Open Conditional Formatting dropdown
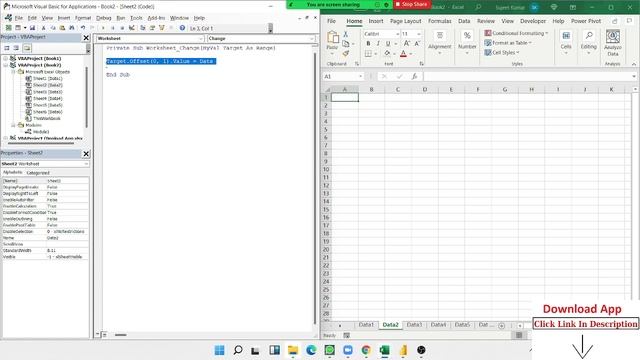The width and height of the screenshot is (640, 360). pos(516,33)
